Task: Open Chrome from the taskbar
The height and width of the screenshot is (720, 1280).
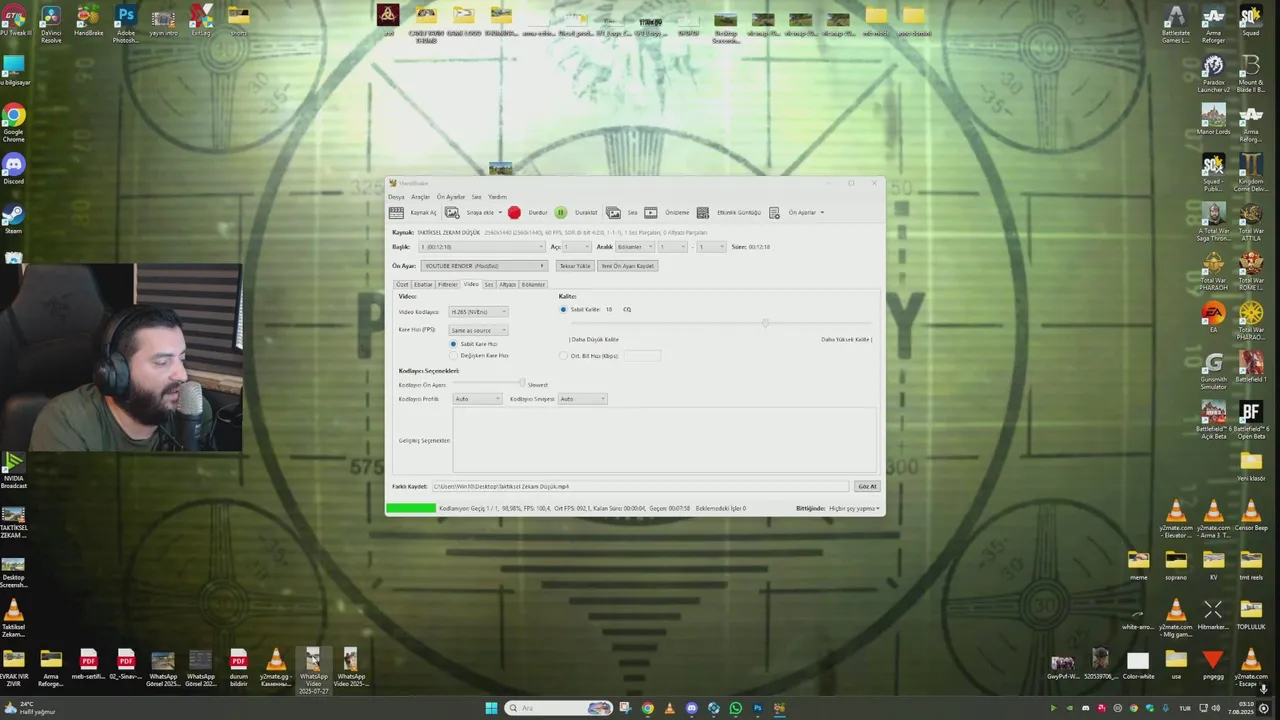Action: coord(647,708)
